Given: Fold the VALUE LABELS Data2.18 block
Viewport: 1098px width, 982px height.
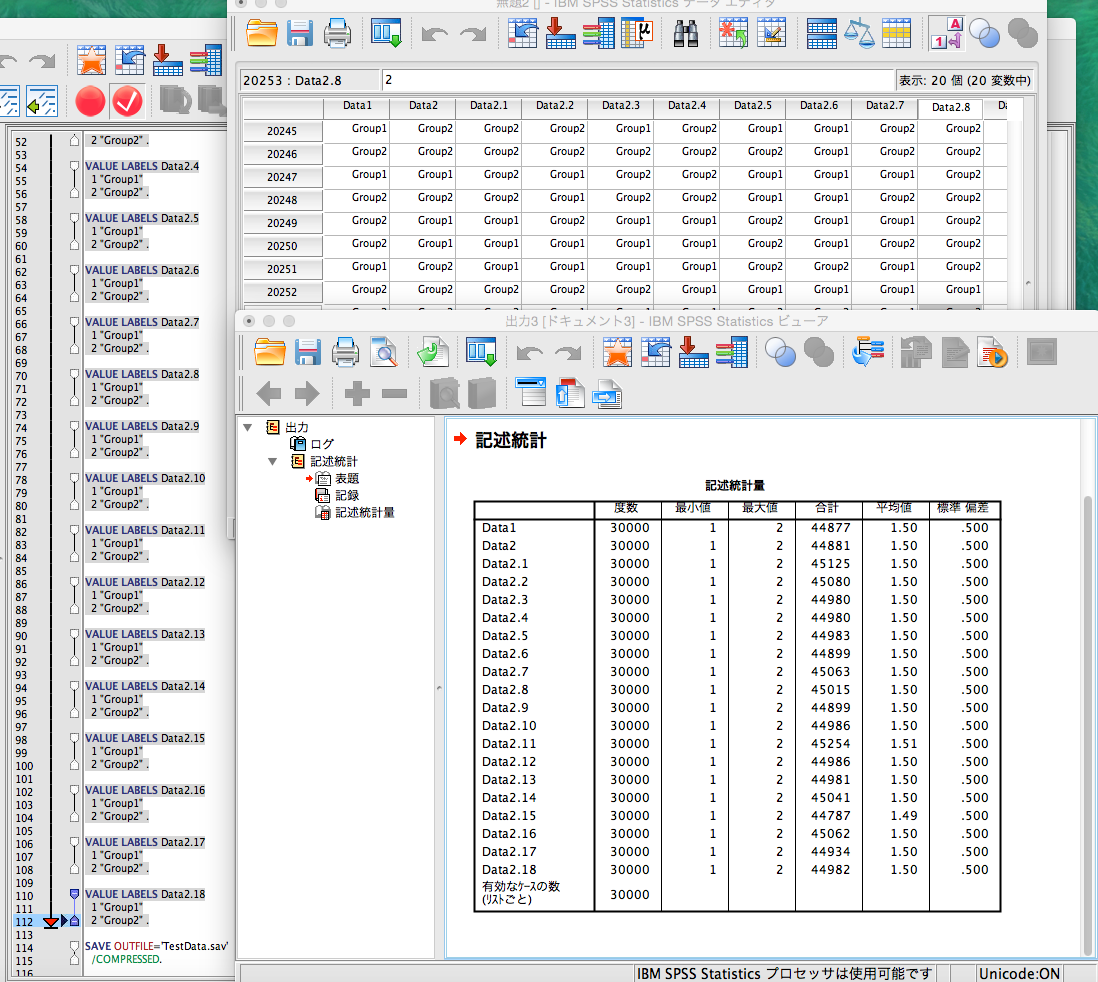Looking at the screenshot, I should point(74,894).
